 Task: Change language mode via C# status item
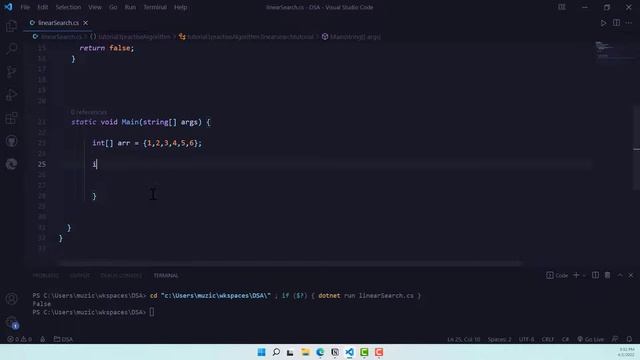(x=565, y=339)
